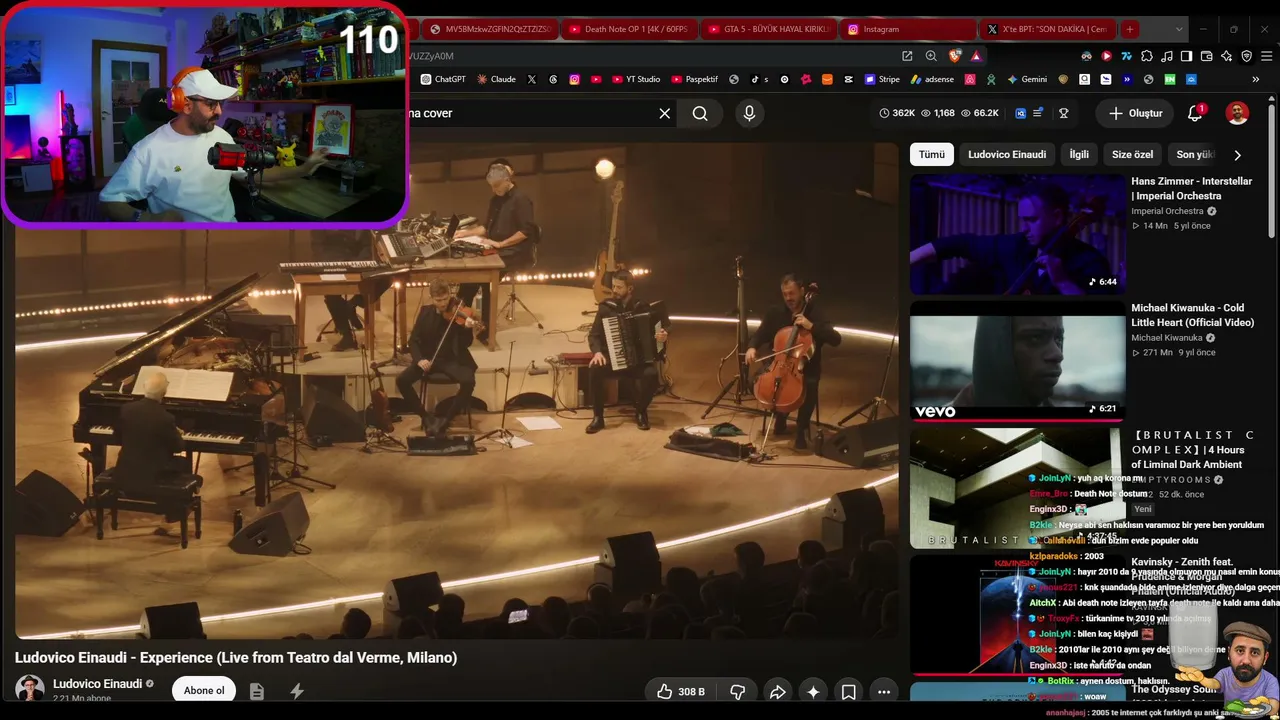1280x720 pixels.
Task: Open the Ludovico Einaudi channel name link
Action: pyautogui.click(x=97, y=684)
